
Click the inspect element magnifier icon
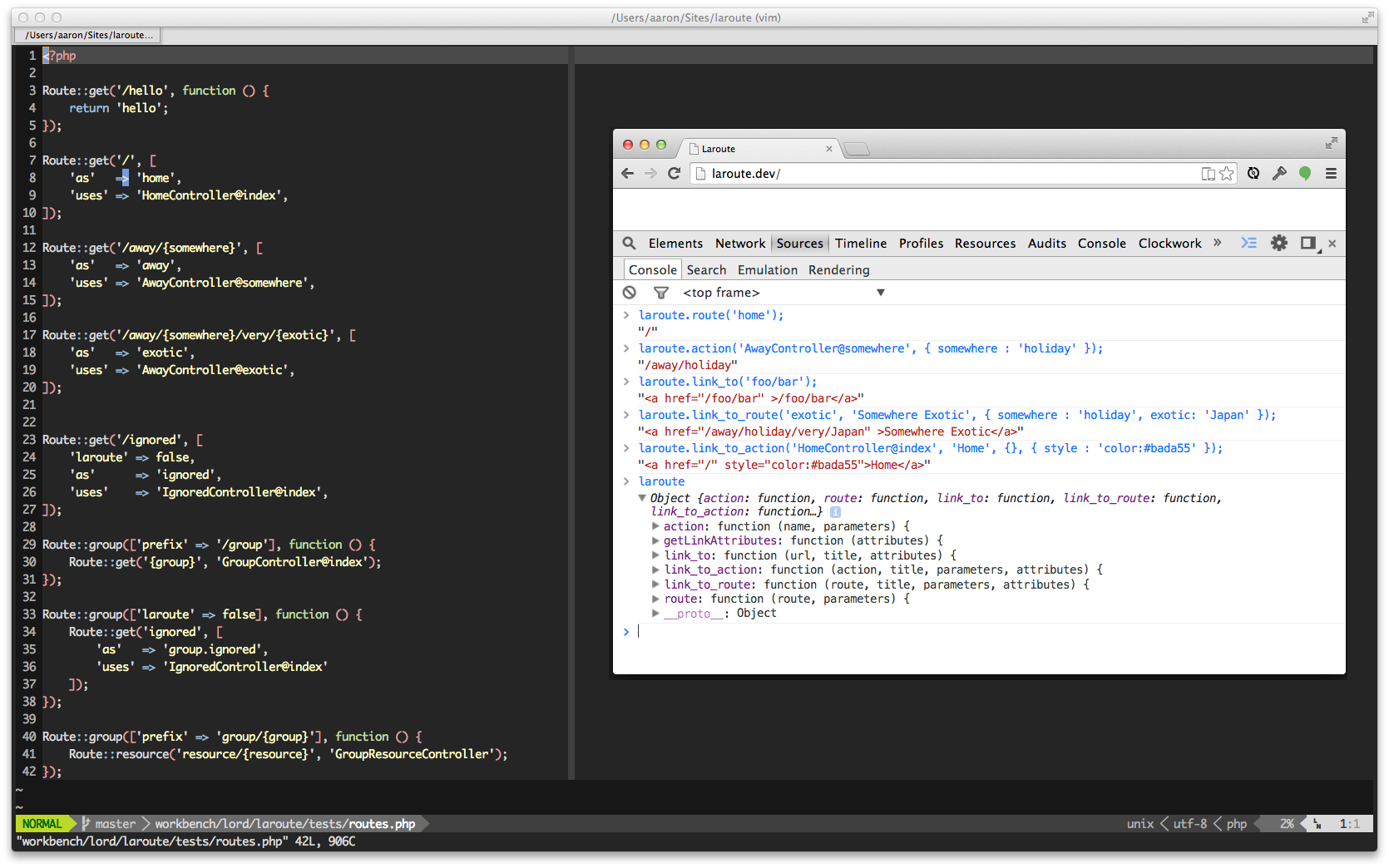click(x=630, y=243)
